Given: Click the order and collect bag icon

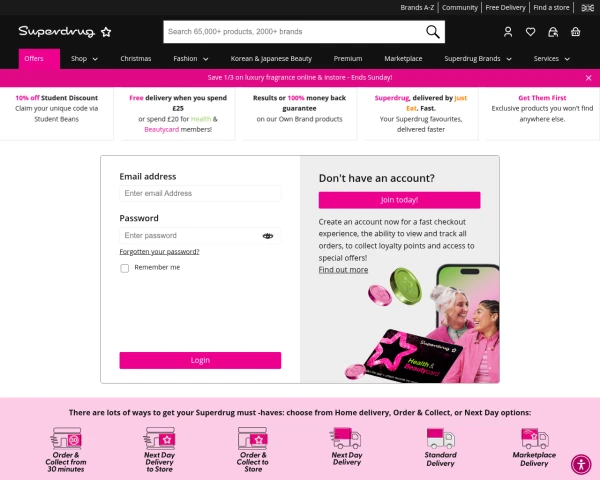Looking at the screenshot, I should pos(553,32).
